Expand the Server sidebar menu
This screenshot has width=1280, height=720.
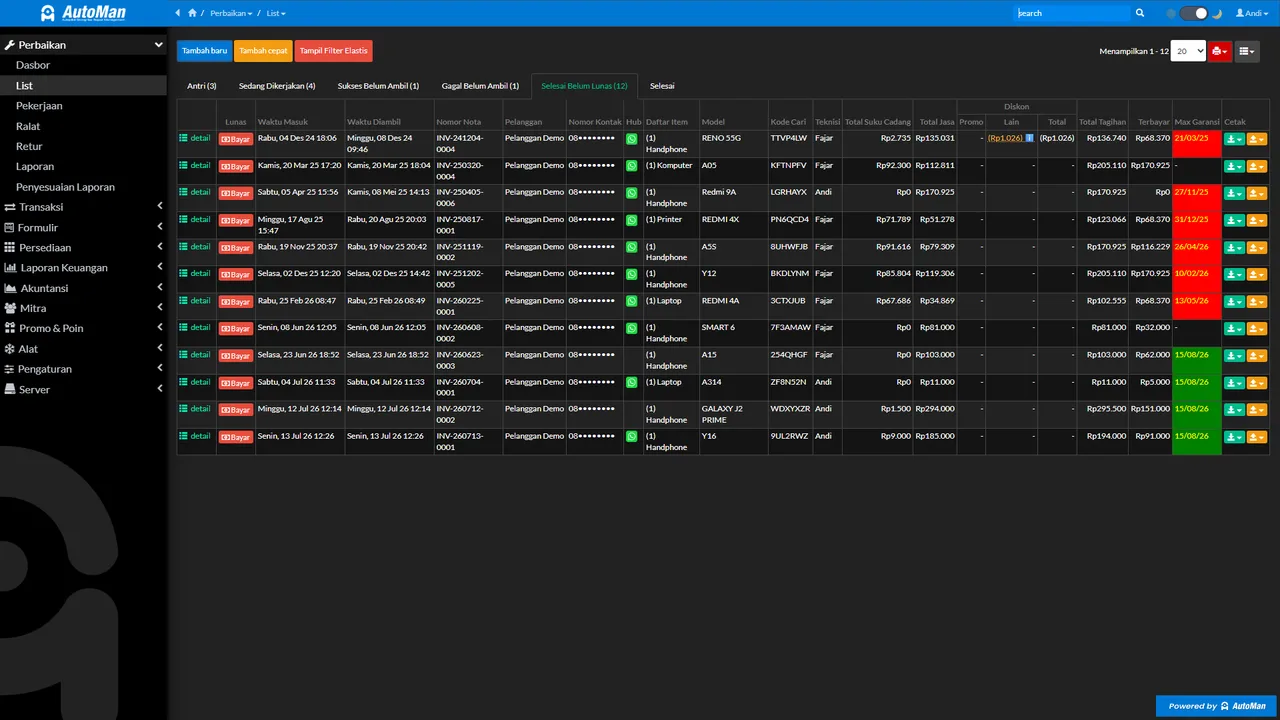point(83,389)
